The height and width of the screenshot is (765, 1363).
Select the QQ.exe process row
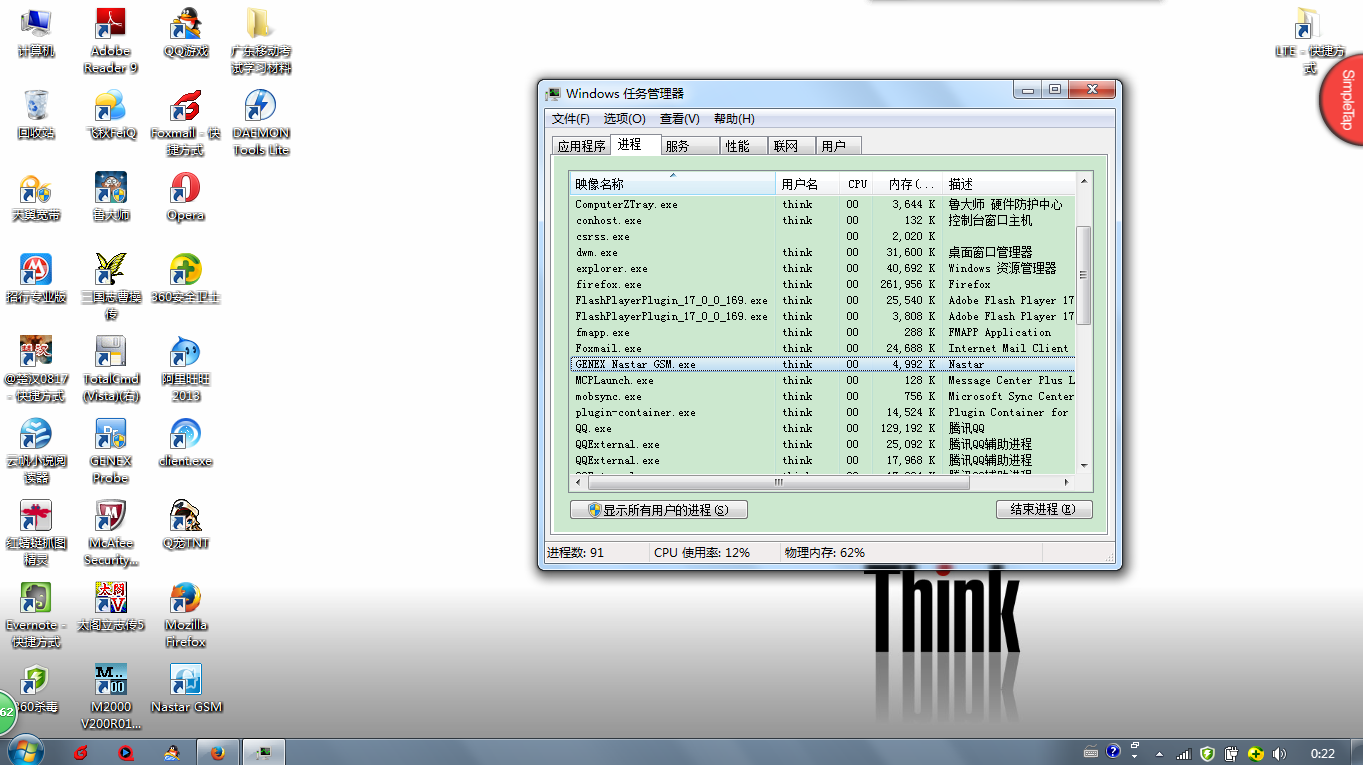click(823, 428)
